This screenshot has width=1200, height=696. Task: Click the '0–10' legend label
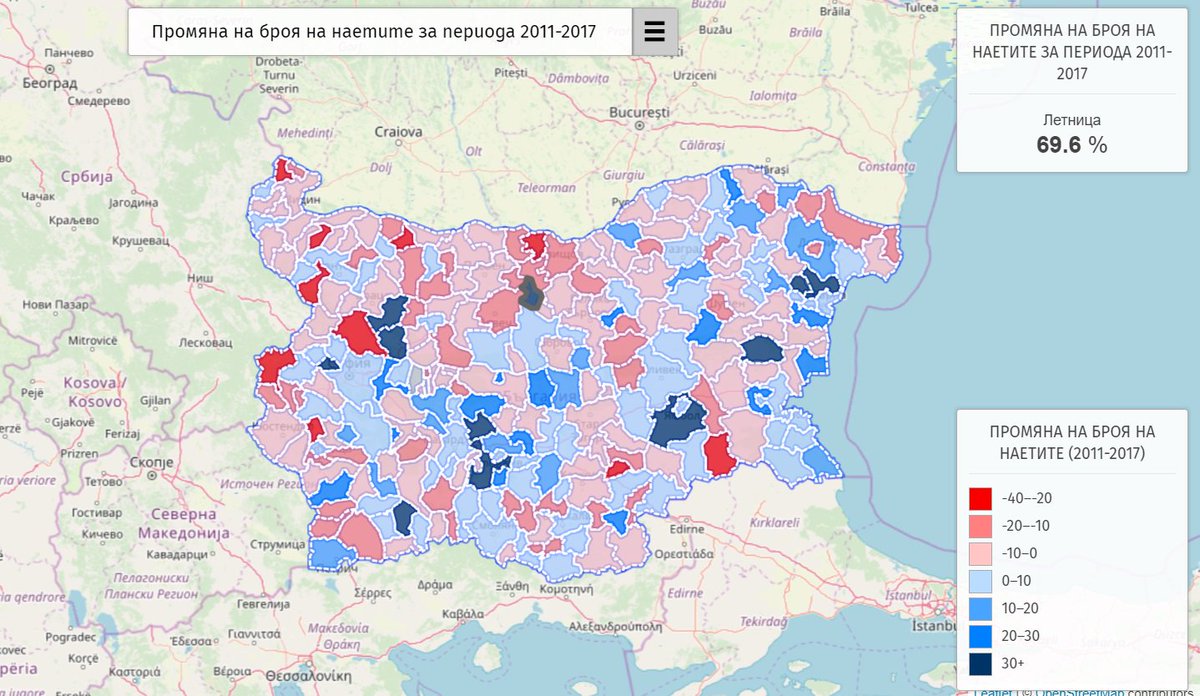1017,580
